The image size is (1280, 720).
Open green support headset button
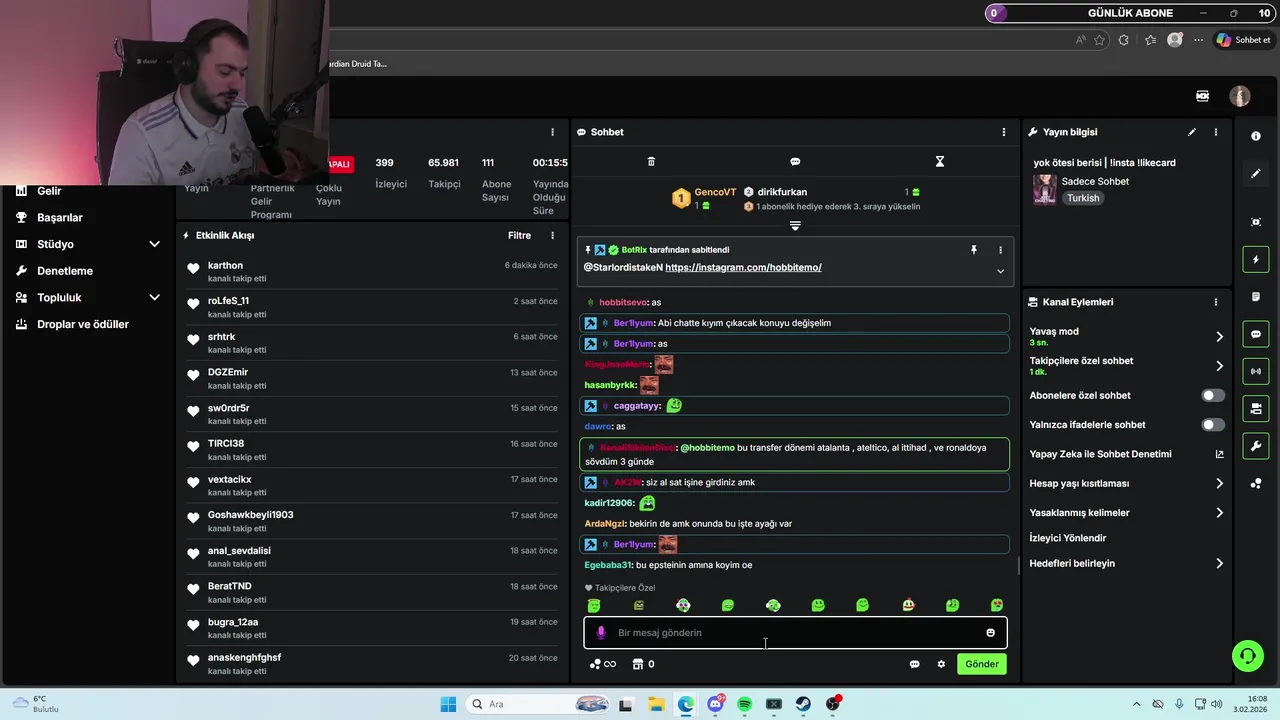(1247, 656)
